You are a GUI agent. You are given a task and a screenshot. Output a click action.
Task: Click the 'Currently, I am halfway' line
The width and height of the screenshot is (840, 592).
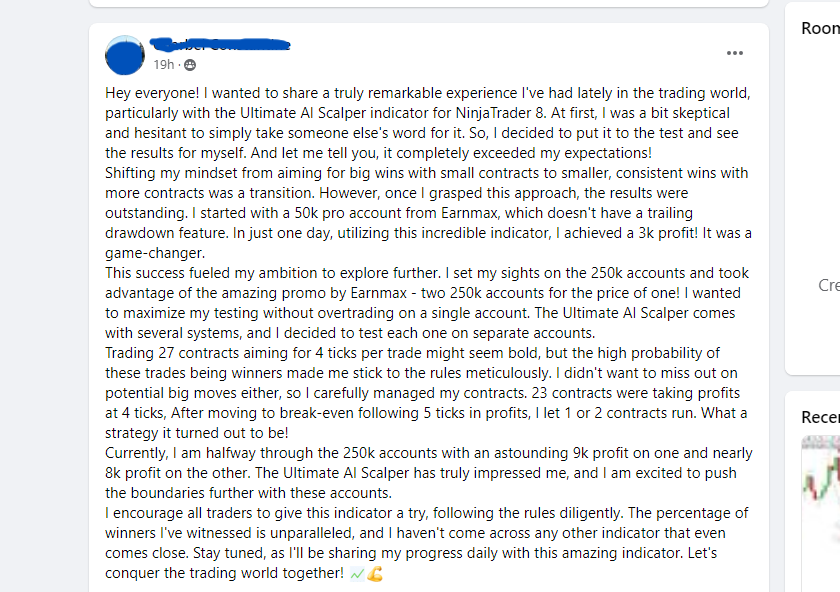tap(190, 453)
